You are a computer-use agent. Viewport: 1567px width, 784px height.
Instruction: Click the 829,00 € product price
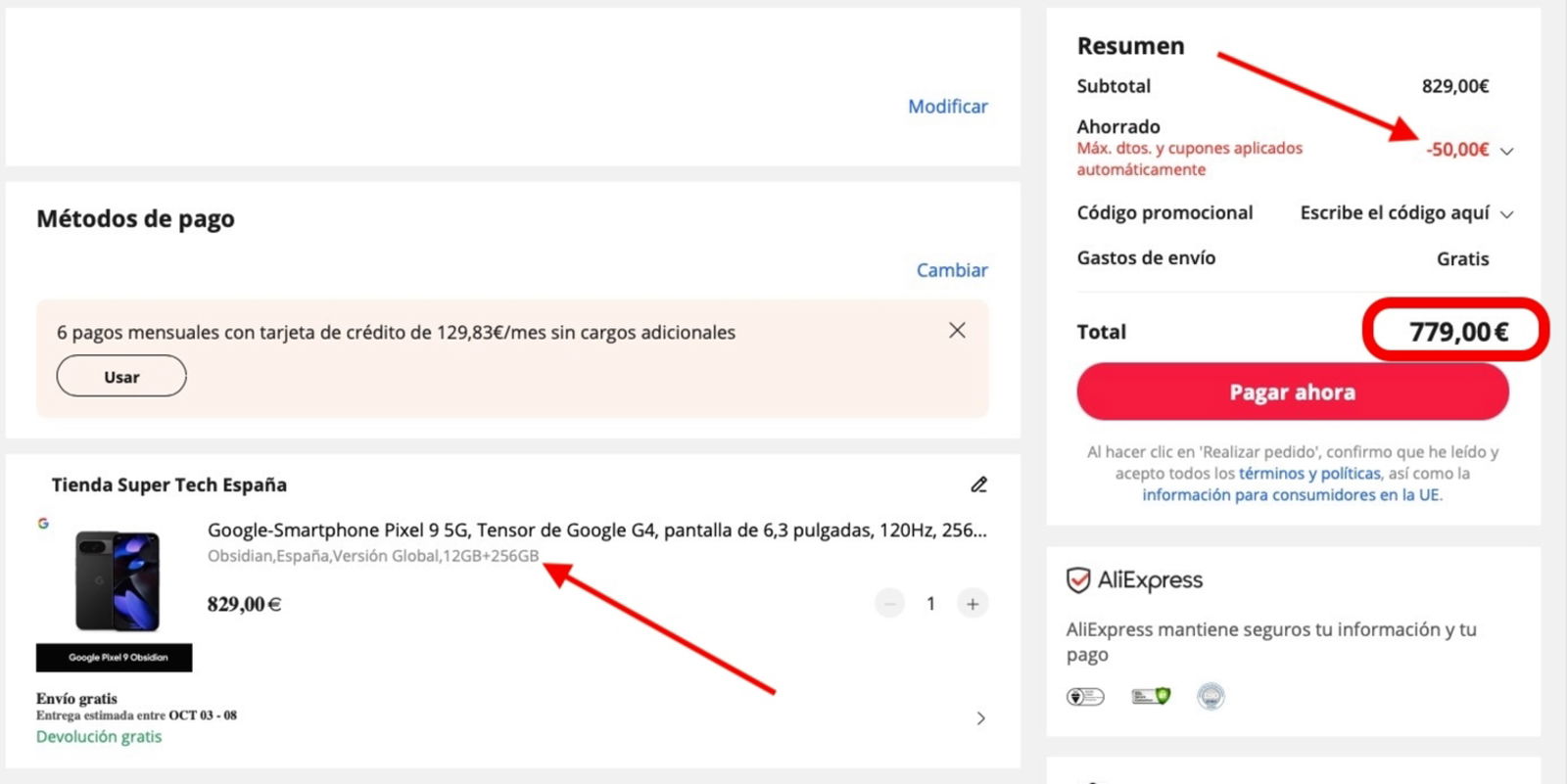244,604
